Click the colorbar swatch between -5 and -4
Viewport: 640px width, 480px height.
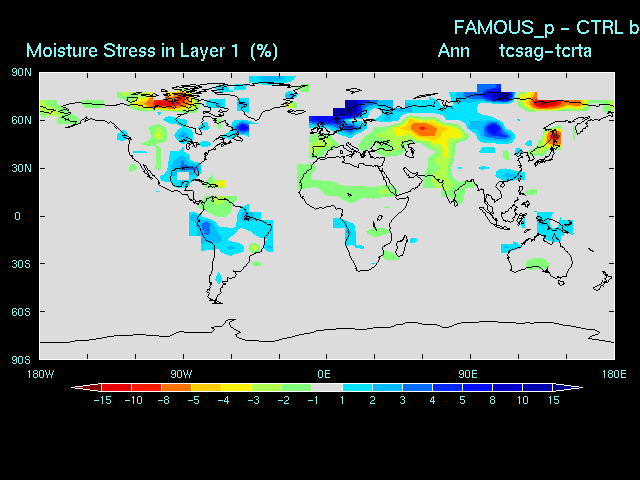[x=207, y=387]
